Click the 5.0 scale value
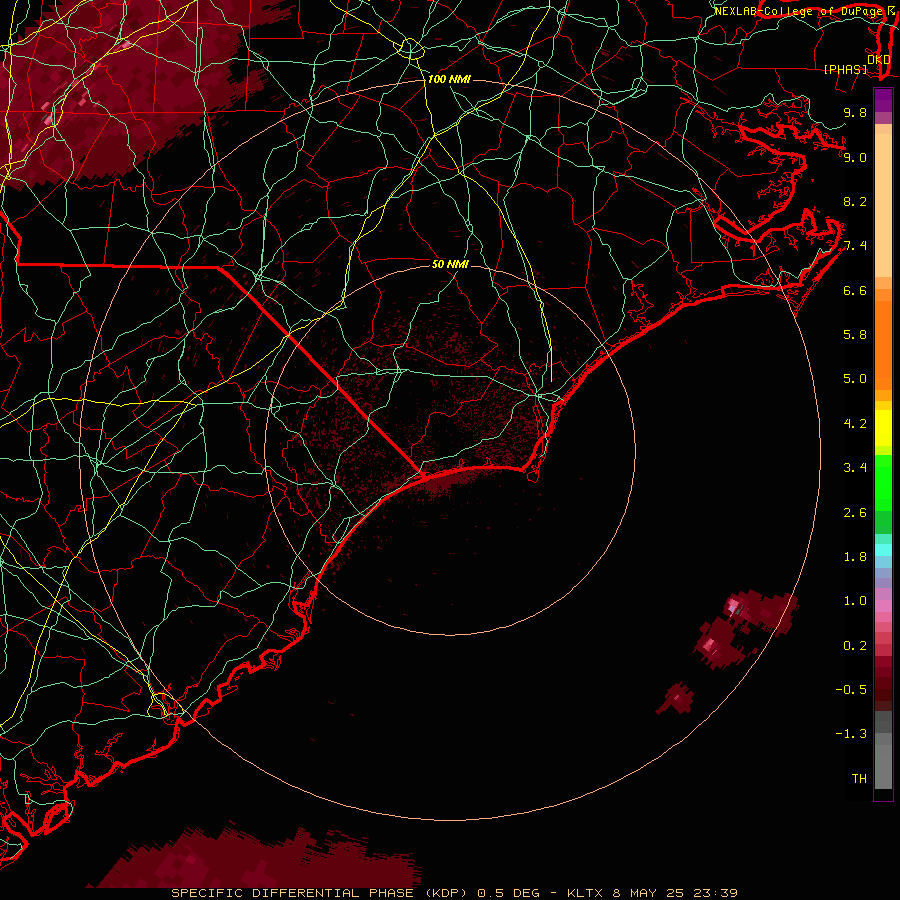 [855, 379]
